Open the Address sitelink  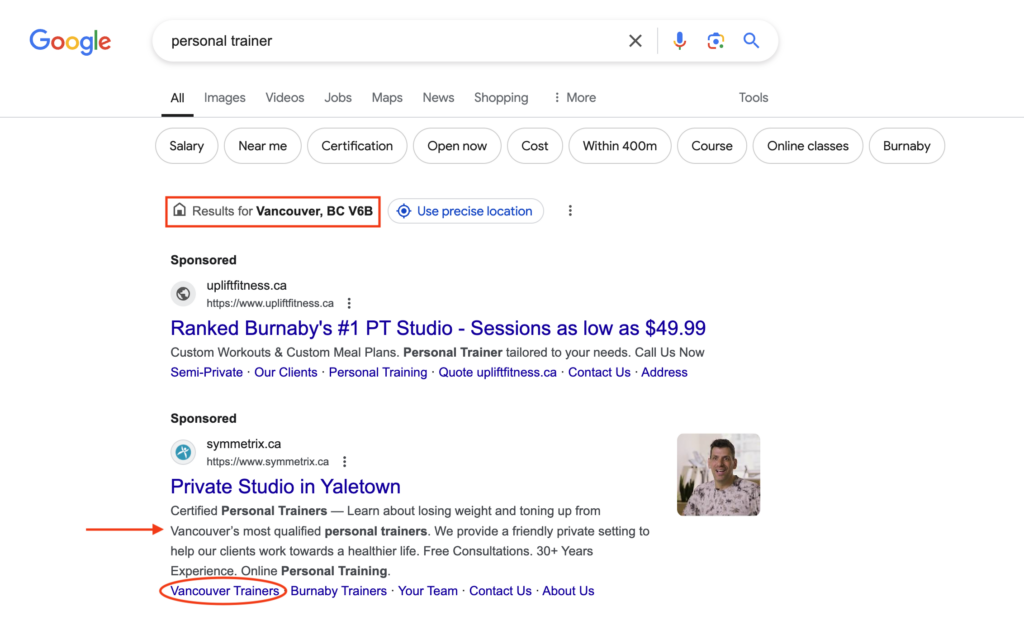[x=664, y=372]
